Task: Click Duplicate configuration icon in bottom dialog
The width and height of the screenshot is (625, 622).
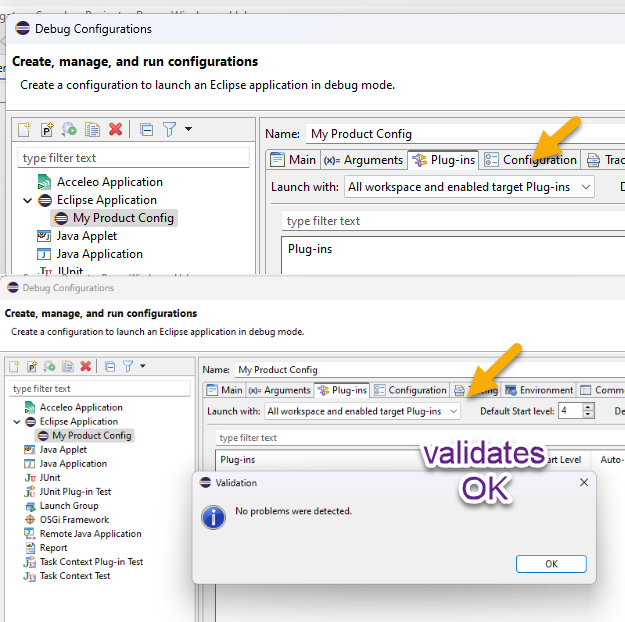Action: pyautogui.click(x=68, y=366)
